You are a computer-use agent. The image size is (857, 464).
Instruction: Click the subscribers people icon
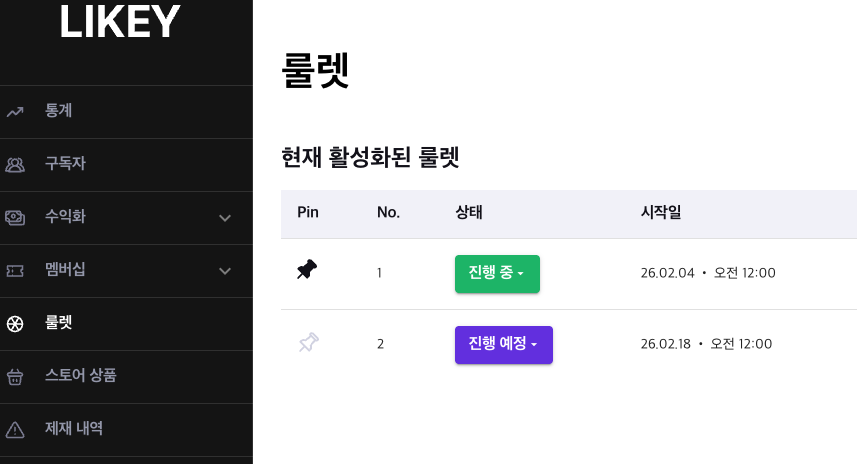click(x=15, y=165)
